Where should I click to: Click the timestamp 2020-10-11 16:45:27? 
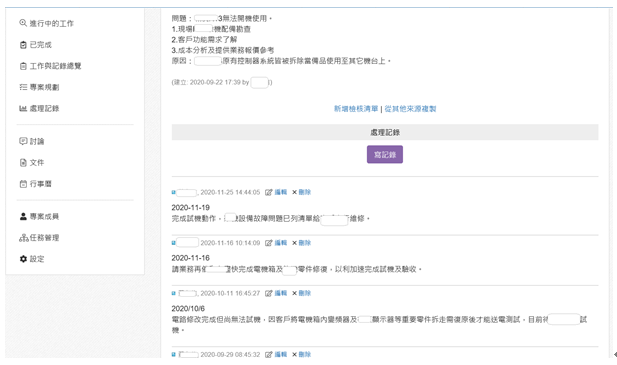(230, 293)
